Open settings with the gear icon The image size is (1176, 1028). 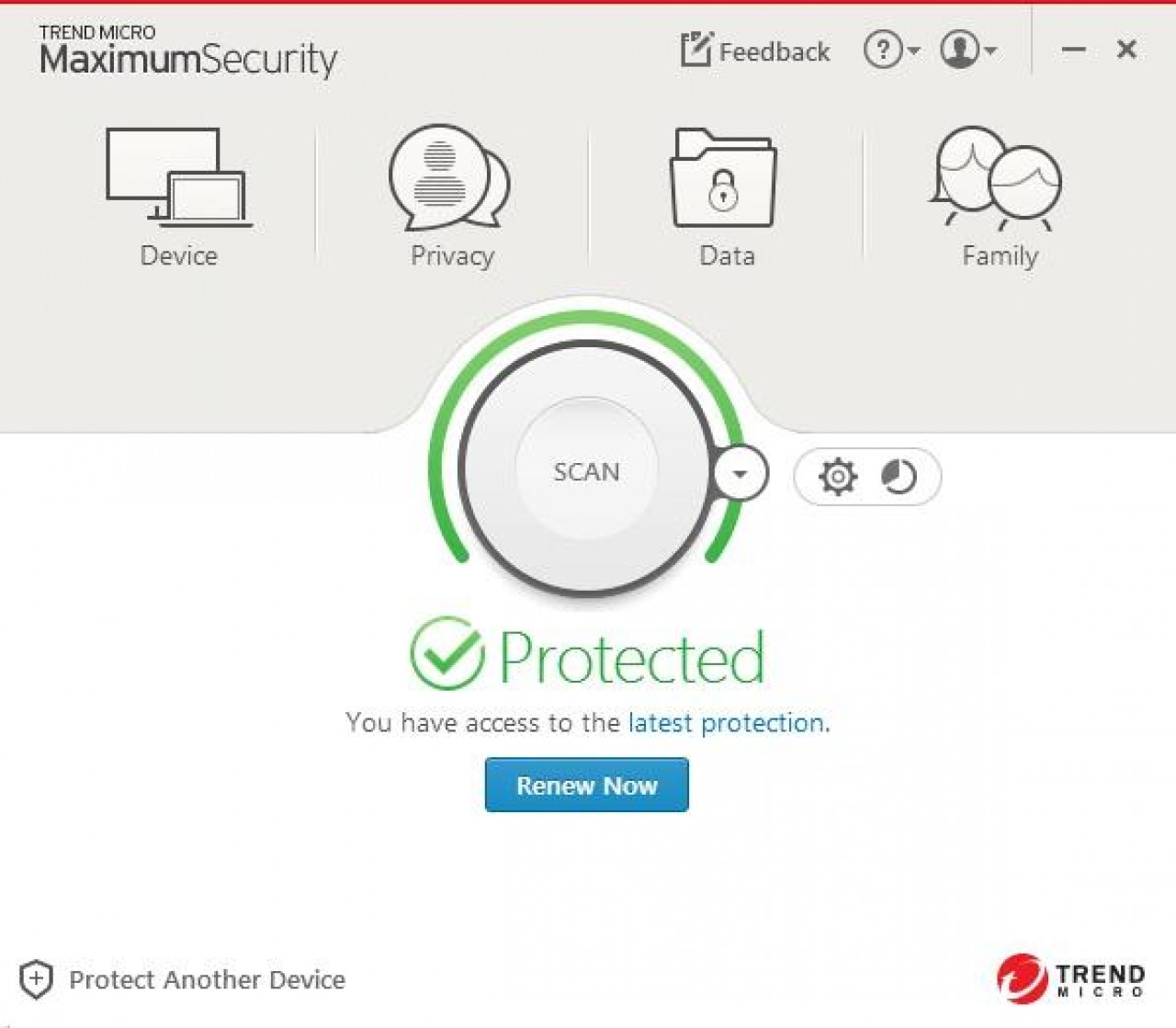838,477
